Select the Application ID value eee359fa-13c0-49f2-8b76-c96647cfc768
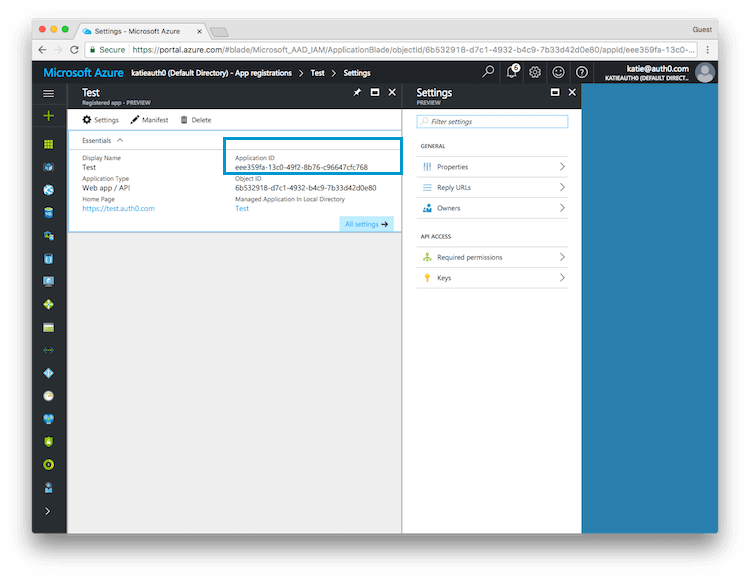Screen dimensions: 750x579 click(x=301, y=167)
